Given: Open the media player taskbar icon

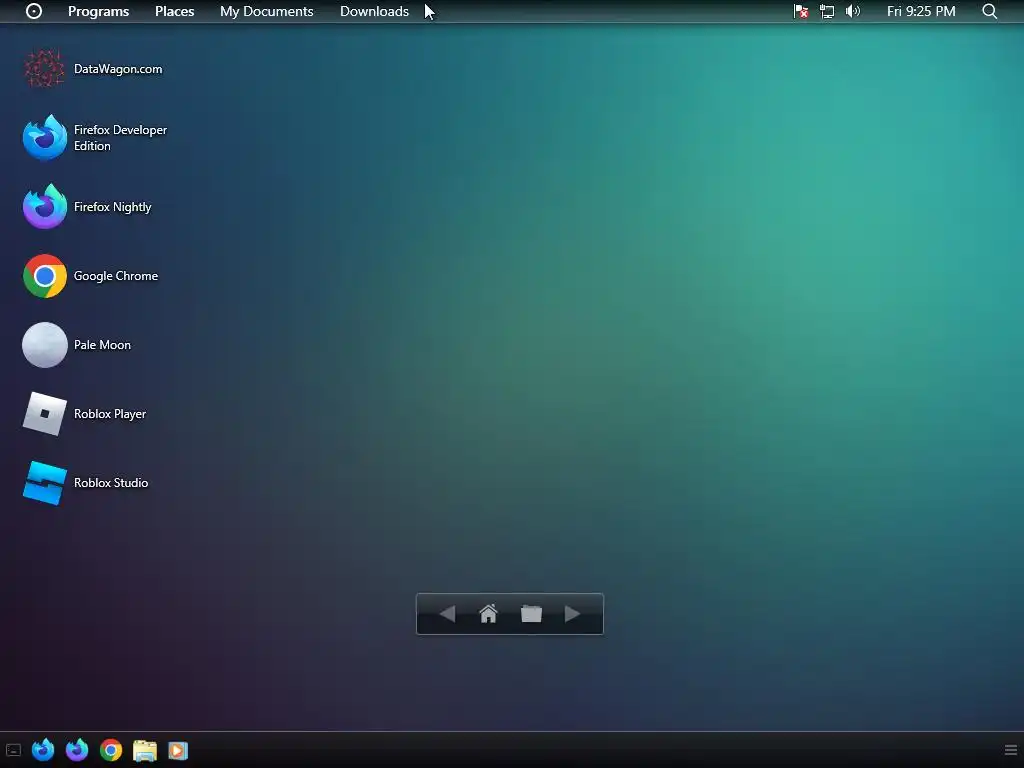Looking at the screenshot, I should [x=178, y=750].
